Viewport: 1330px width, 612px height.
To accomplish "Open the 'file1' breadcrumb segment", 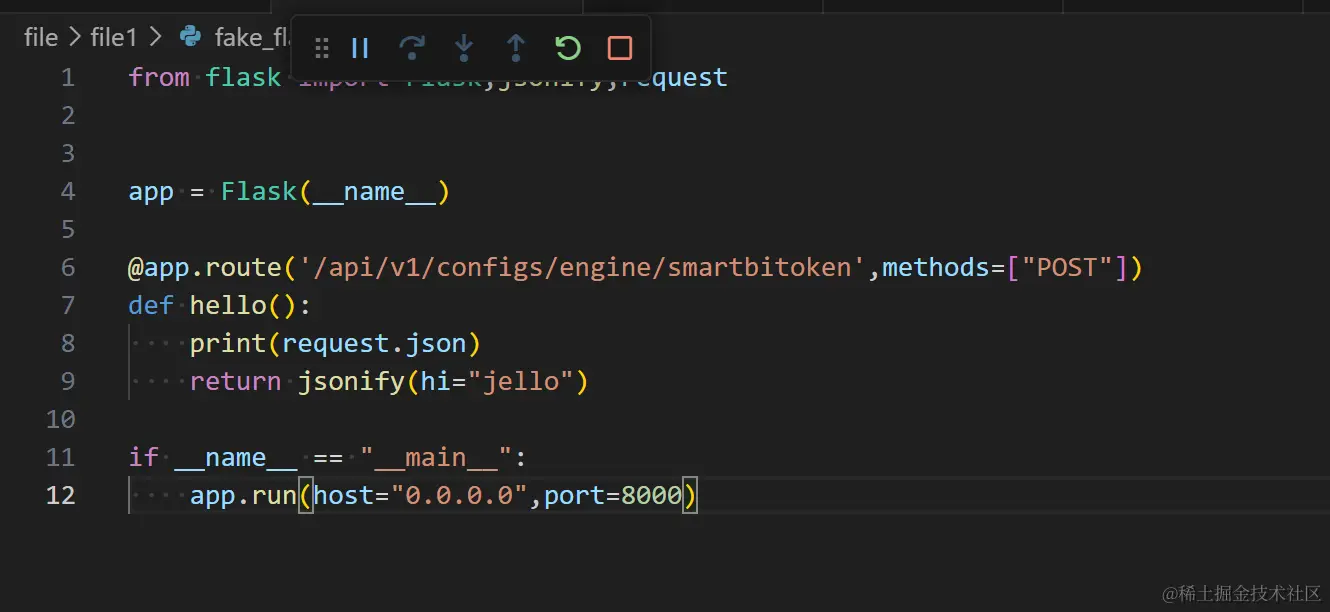I will 113,38.
